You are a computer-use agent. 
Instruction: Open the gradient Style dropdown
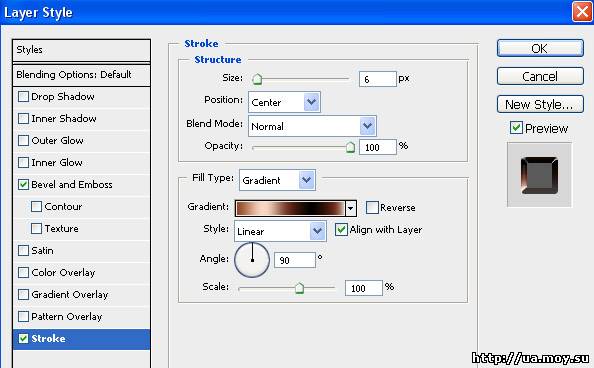[x=280, y=231]
